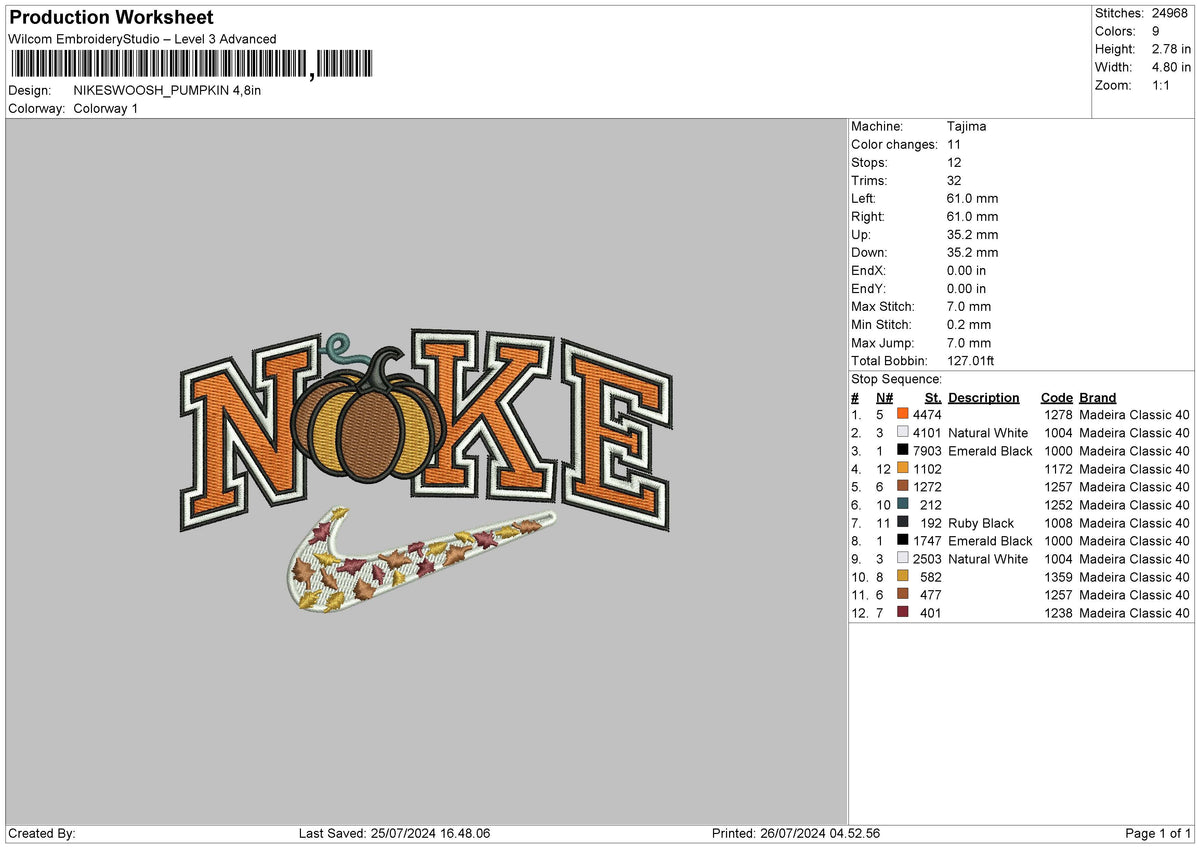The height and width of the screenshot is (848, 1200).
Task: Select the gold swatch beside 582 stitches
Action: coord(903,577)
